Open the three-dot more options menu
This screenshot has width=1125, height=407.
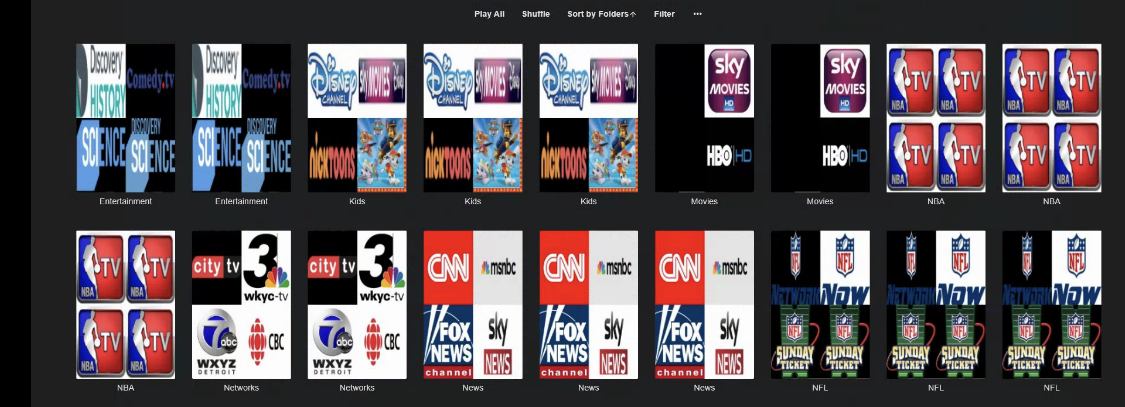697,14
